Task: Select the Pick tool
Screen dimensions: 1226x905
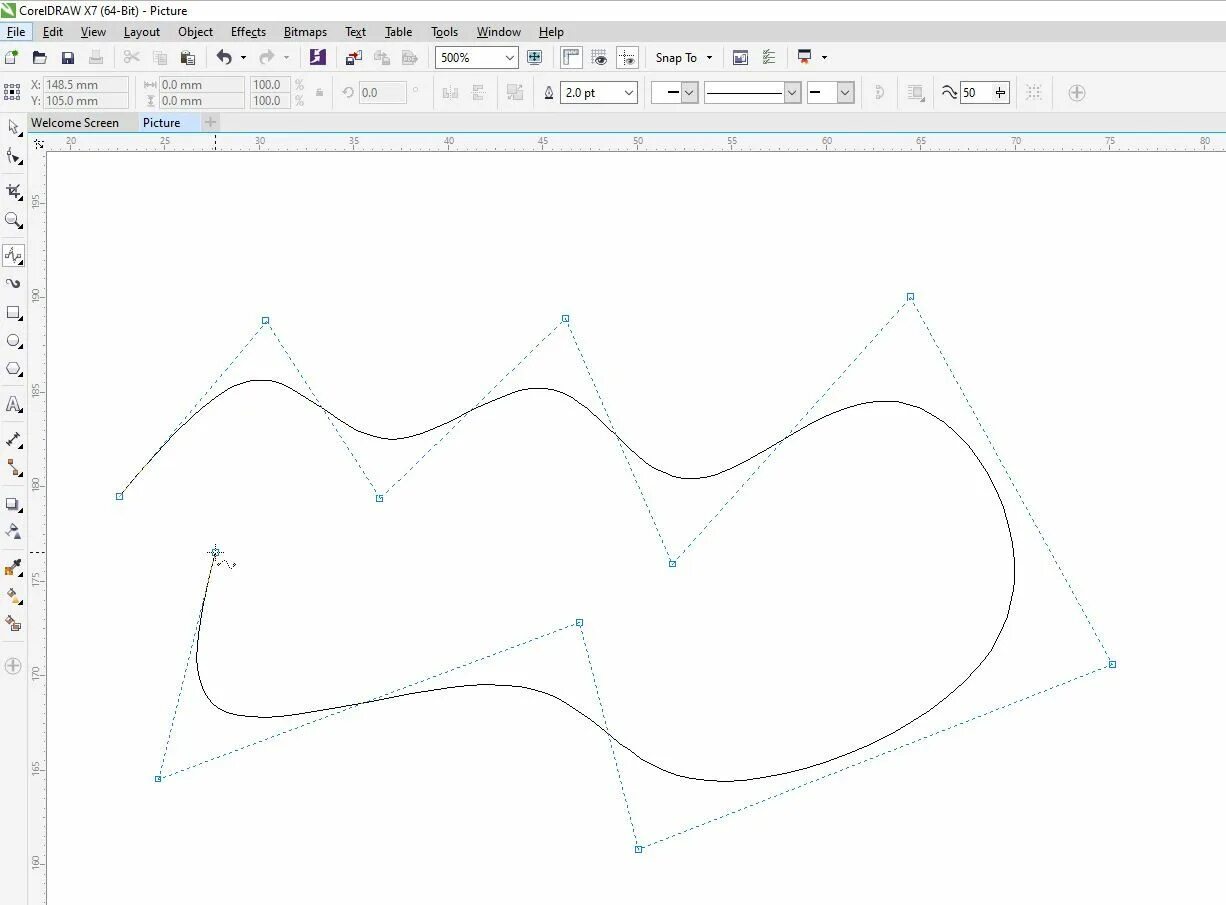Action: [13, 127]
